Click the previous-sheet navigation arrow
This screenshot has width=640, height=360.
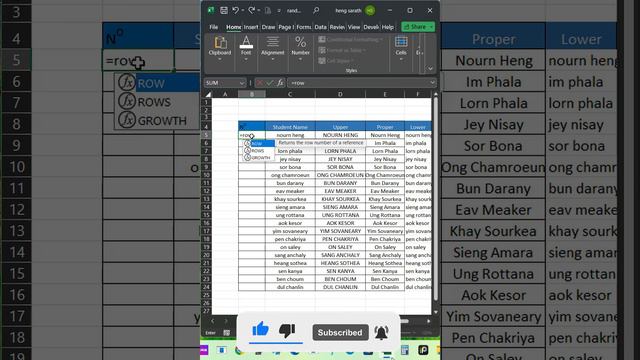pos(212,321)
